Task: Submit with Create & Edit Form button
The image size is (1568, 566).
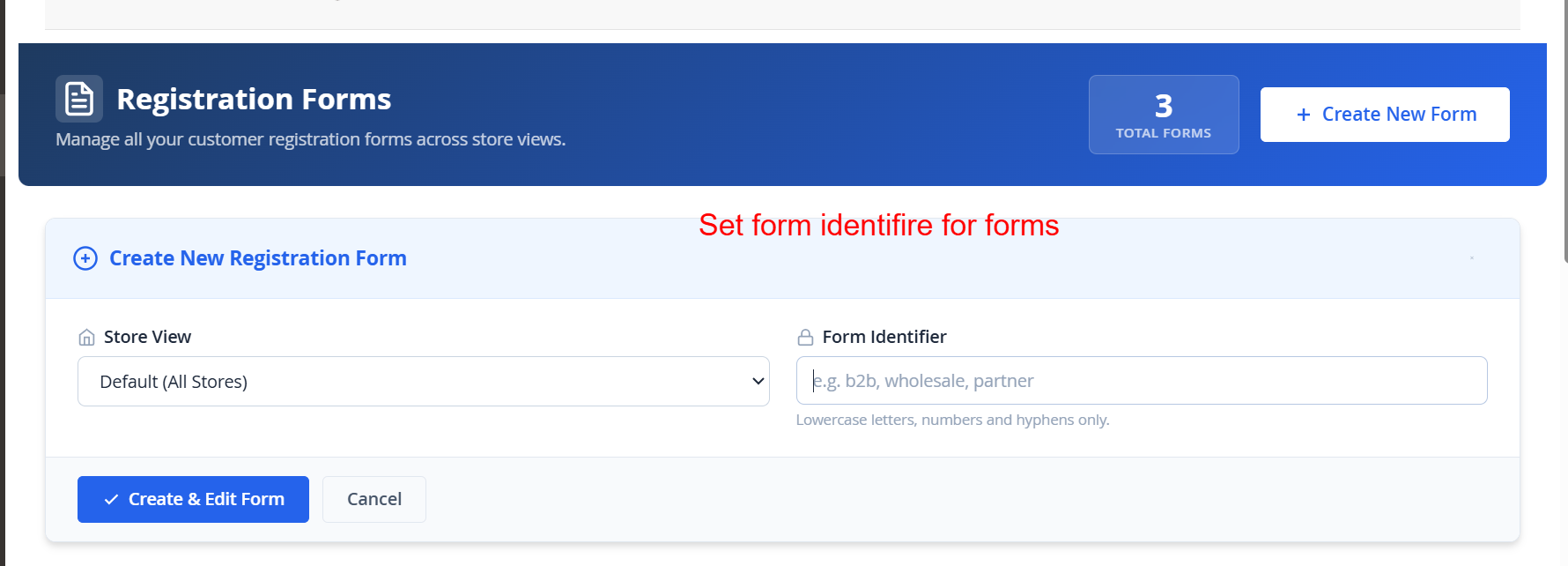Action: click(x=193, y=500)
